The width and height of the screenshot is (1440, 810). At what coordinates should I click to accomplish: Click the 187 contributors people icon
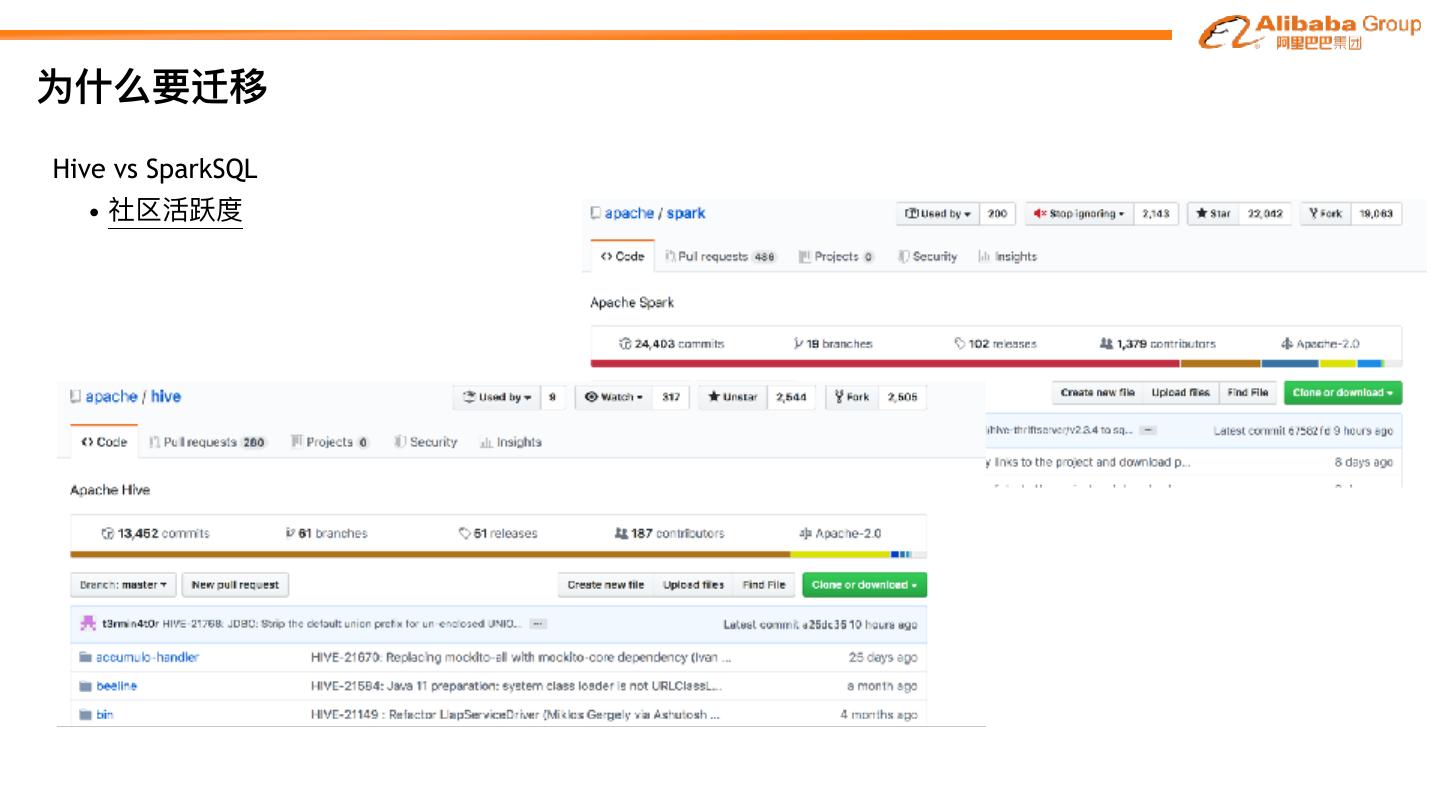tap(621, 534)
